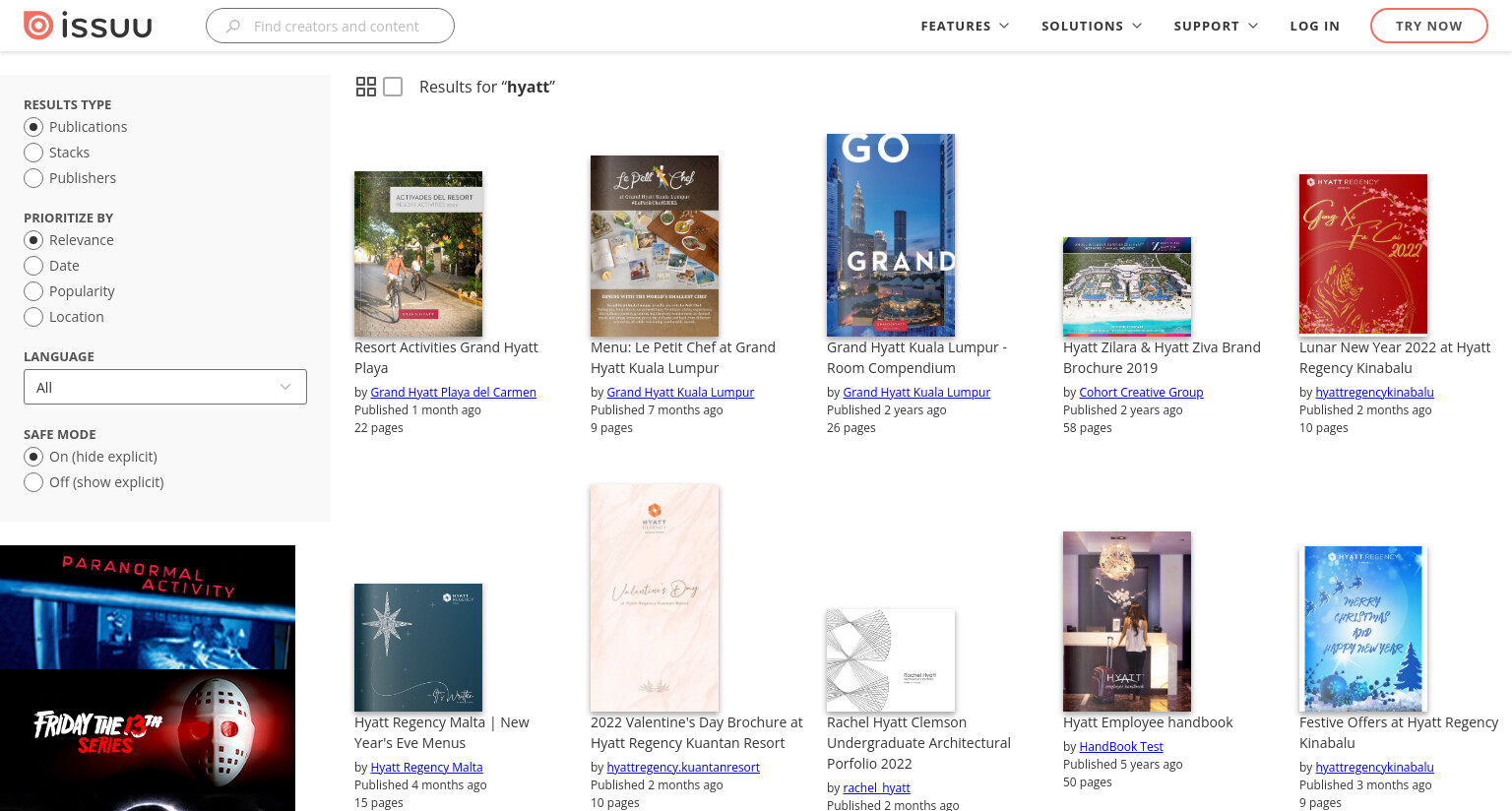The width and height of the screenshot is (1512, 811).
Task: Click the Try Now button
Action: (x=1429, y=26)
